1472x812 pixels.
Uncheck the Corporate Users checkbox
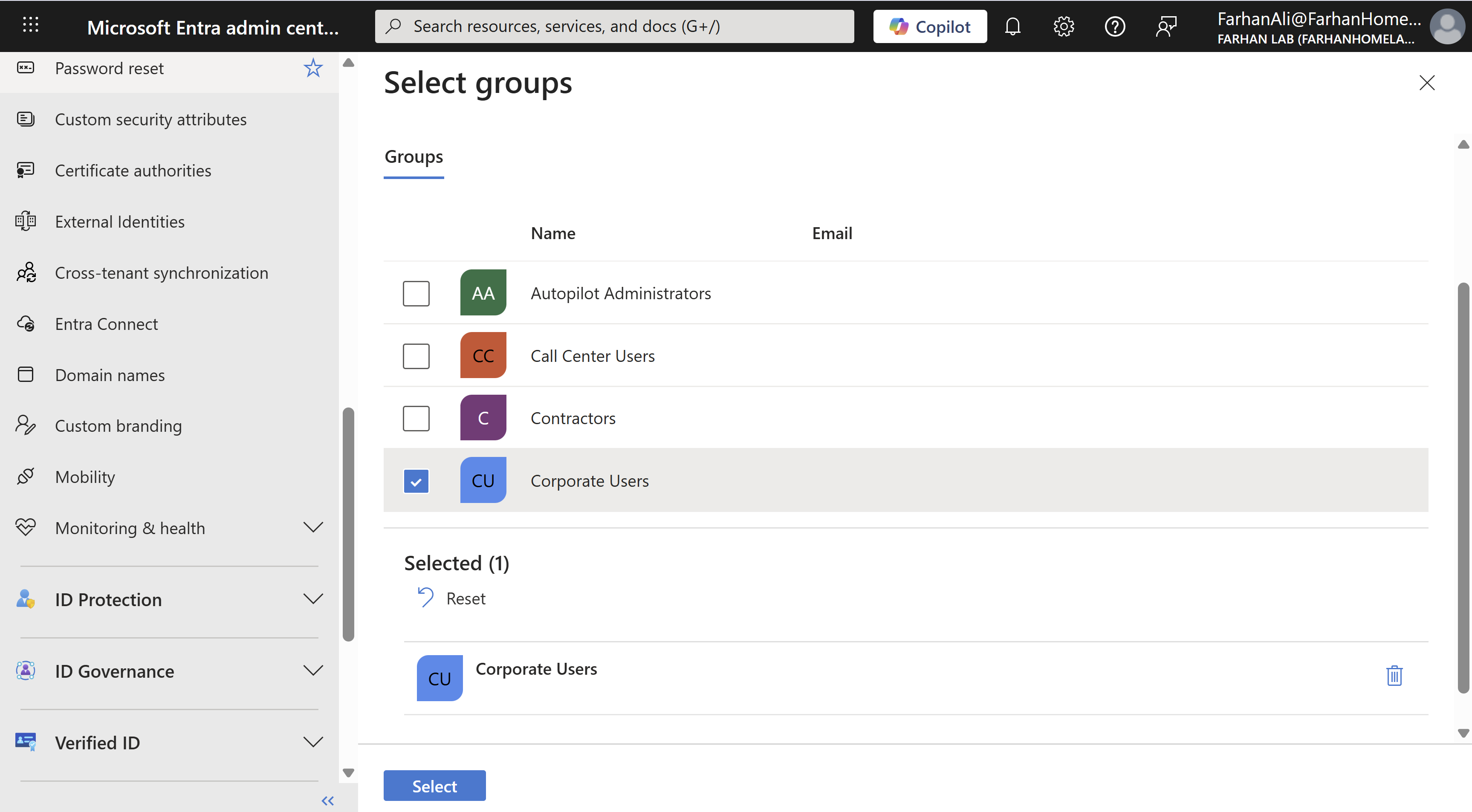416,481
